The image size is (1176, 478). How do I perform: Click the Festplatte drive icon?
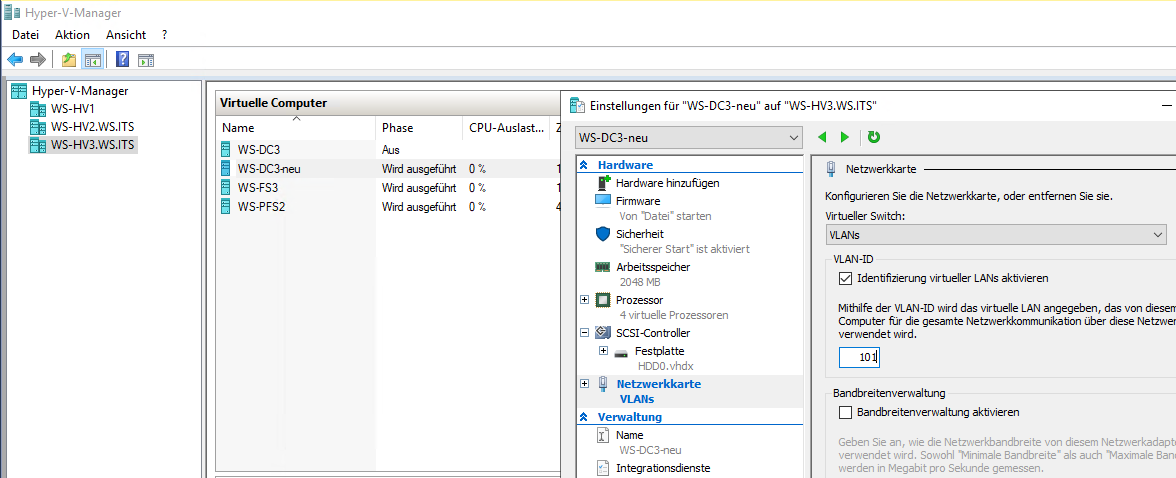click(621, 352)
